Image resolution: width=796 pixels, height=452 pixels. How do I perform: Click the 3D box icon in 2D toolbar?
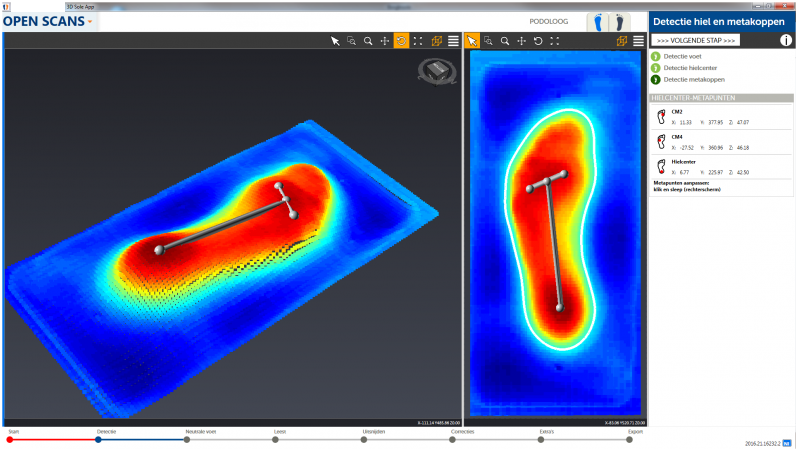(x=622, y=41)
